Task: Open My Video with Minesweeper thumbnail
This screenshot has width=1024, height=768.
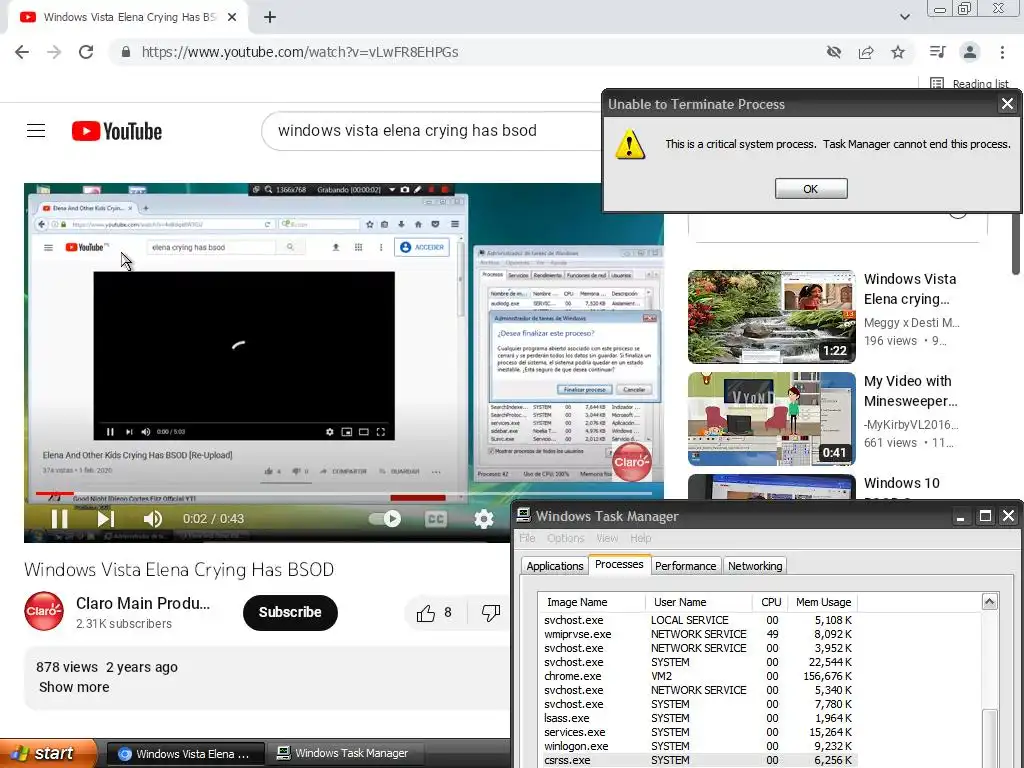Action: click(771, 419)
